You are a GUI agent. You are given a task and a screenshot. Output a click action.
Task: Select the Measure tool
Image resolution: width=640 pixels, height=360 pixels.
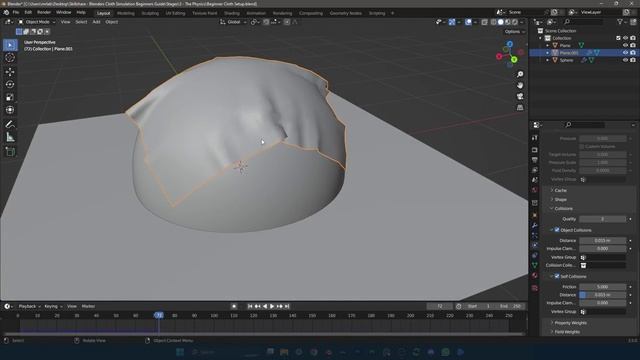click(10, 137)
